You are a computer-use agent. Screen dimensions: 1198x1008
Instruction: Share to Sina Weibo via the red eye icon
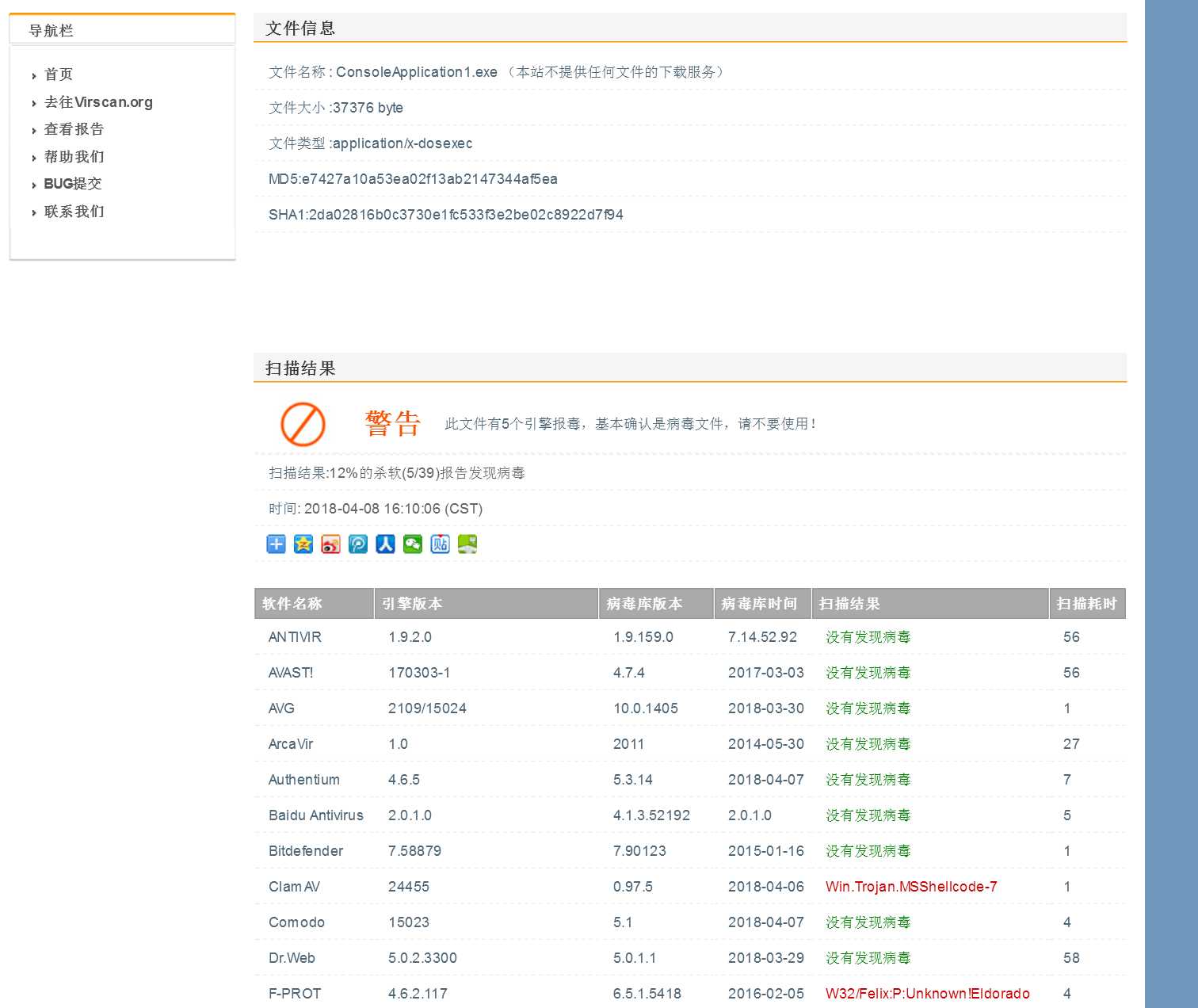[330, 544]
